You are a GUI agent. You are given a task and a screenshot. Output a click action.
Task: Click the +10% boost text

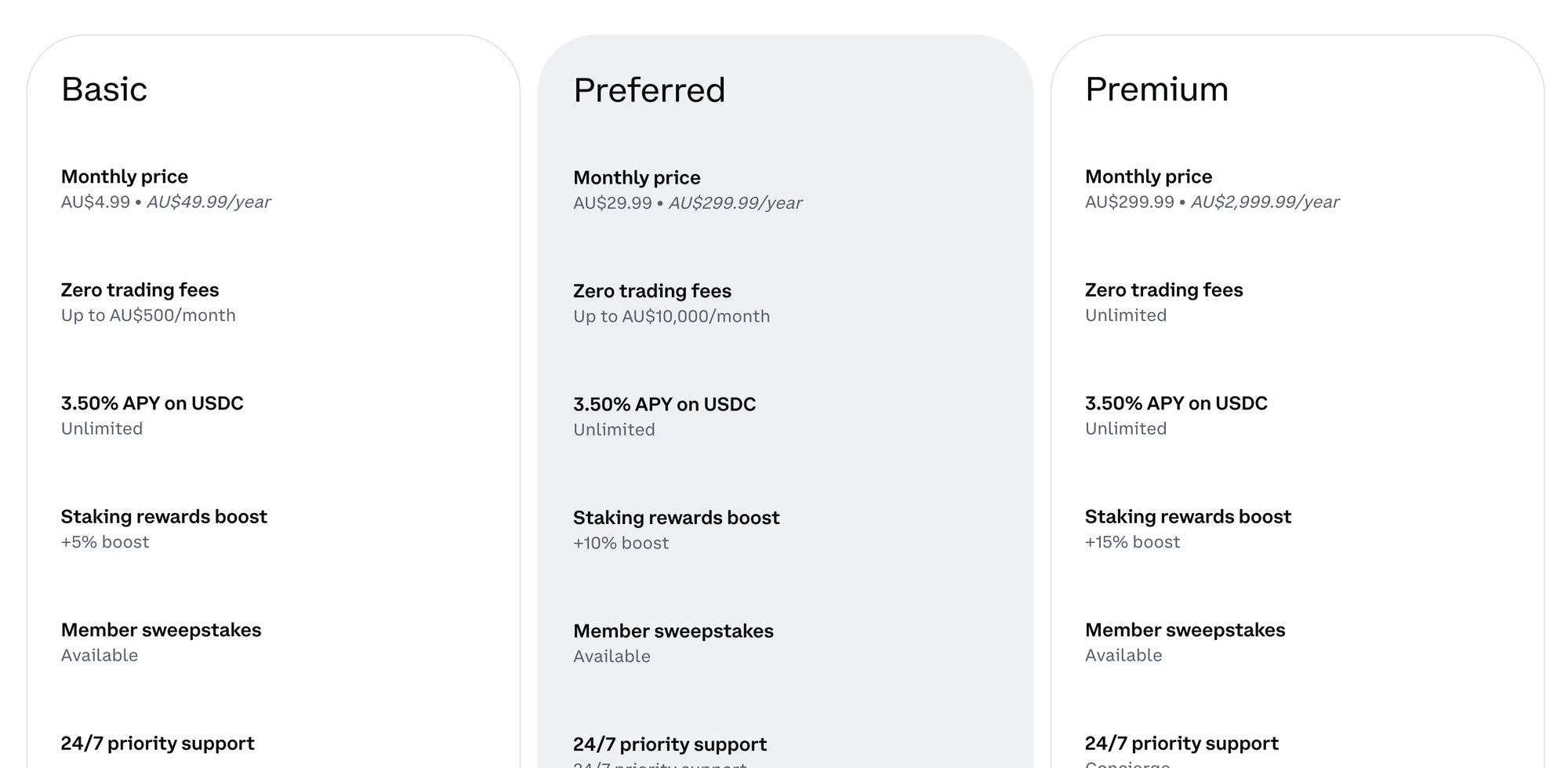[x=621, y=543]
